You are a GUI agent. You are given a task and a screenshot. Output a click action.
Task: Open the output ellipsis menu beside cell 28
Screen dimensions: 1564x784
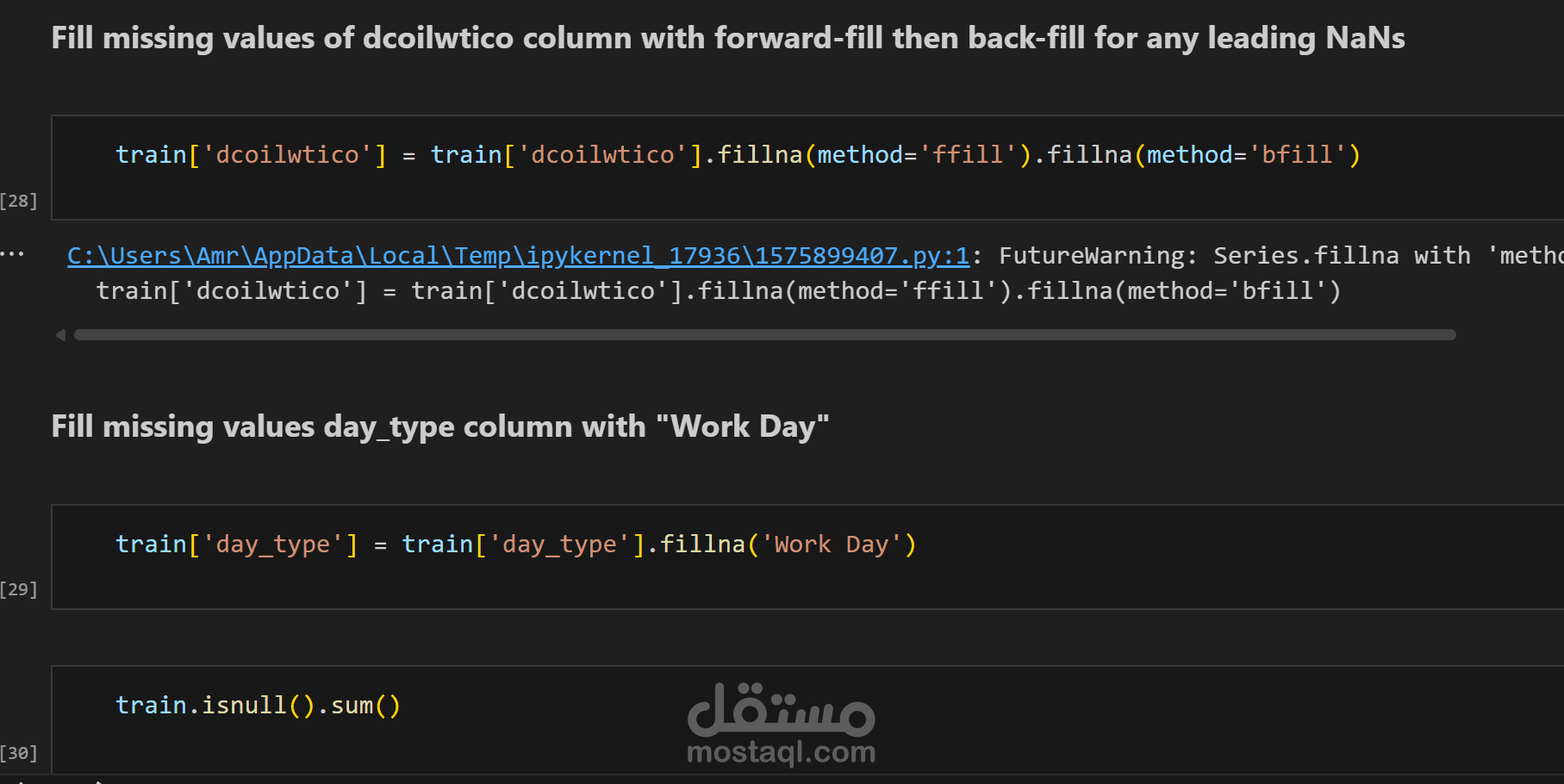coord(13,254)
